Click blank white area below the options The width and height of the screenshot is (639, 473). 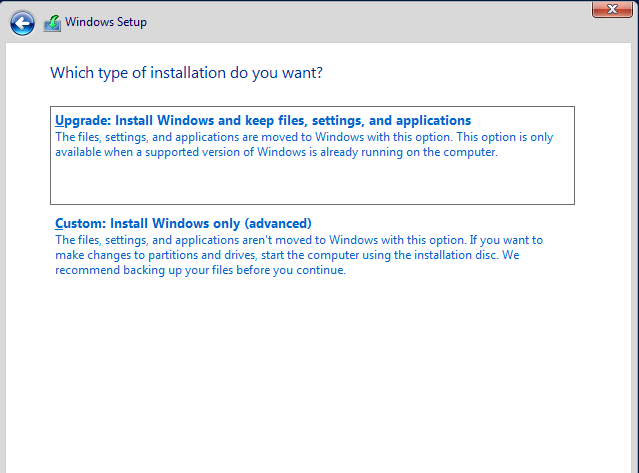point(318,367)
